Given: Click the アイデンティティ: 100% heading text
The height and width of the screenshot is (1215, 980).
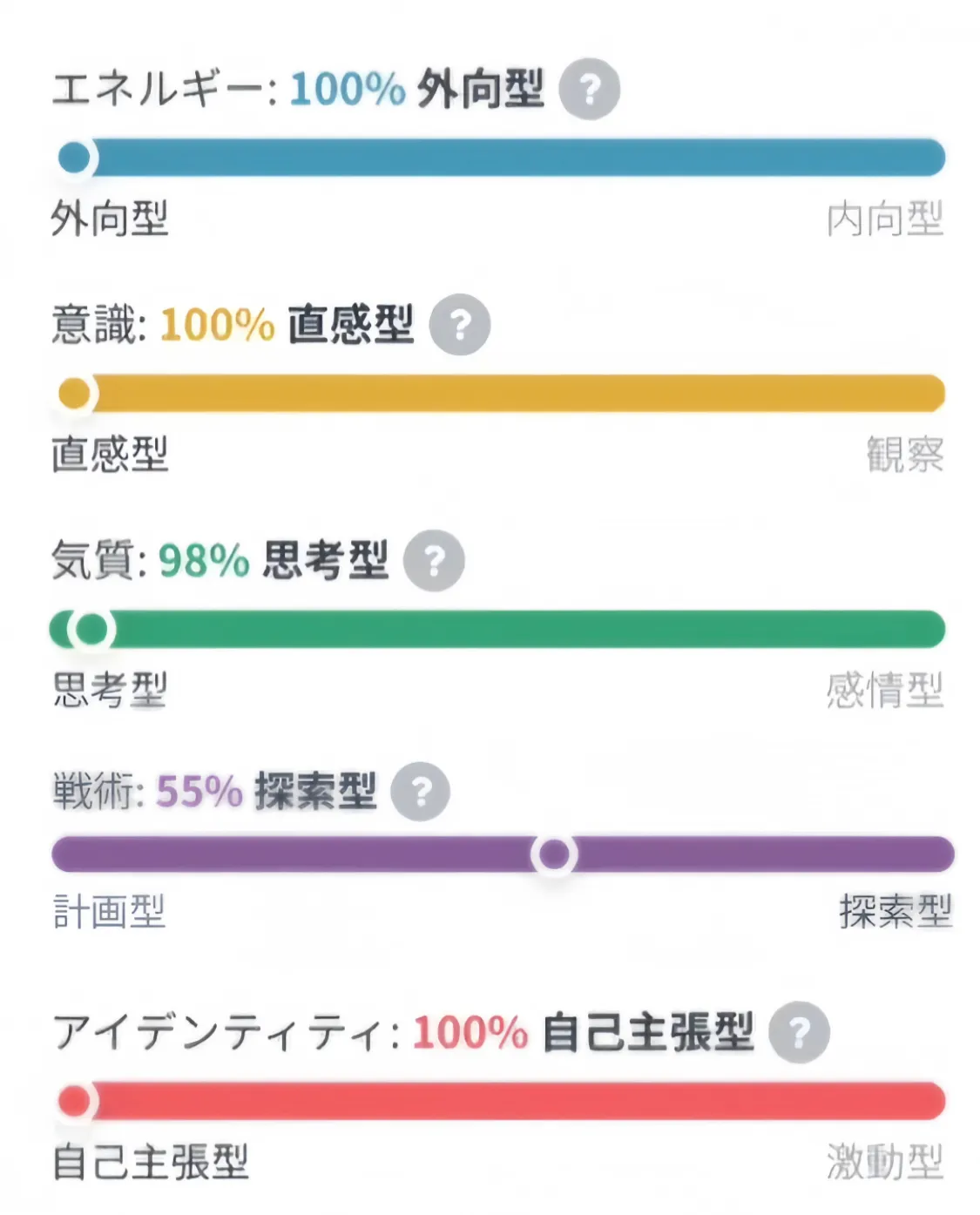Looking at the screenshot, I should point(290,1033).
